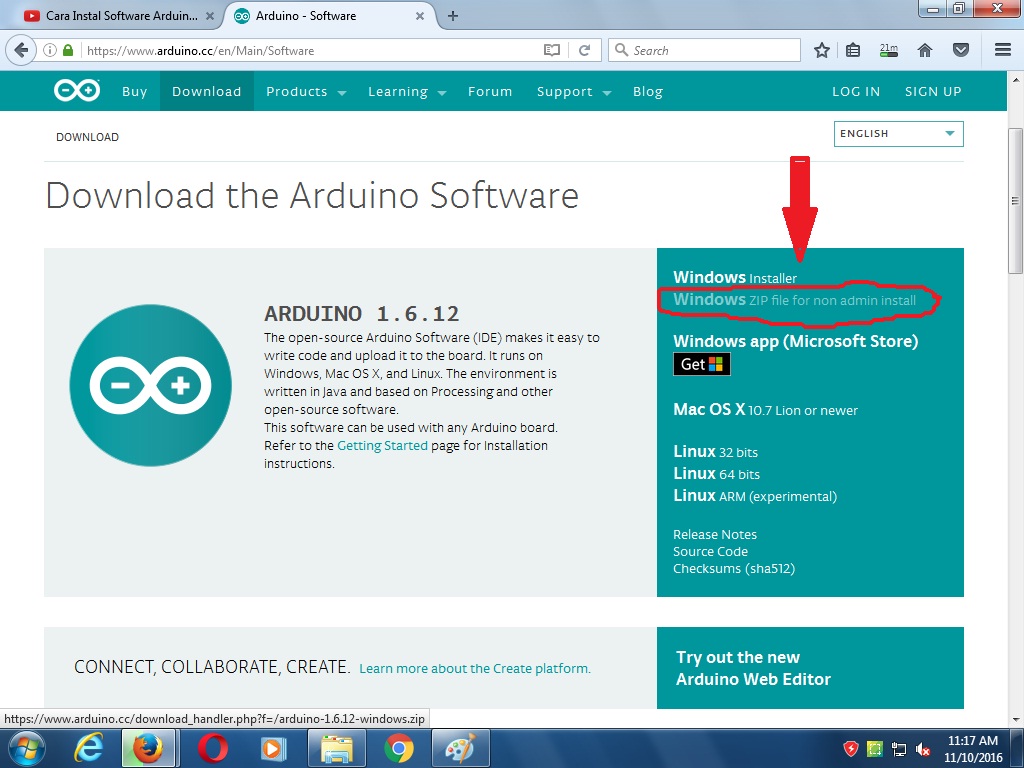The height and width of the screenshot is (768, 1024).
Task: Open the Buy menu item
Action: 135,91
